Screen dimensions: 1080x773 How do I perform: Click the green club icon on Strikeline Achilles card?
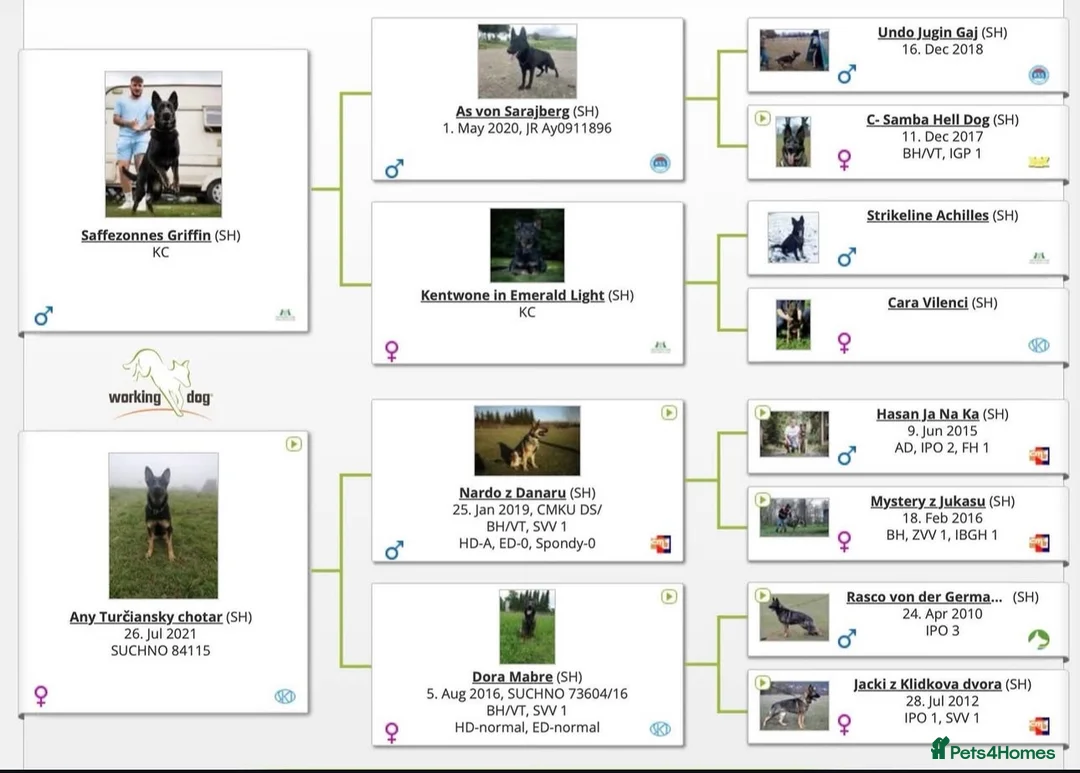pyautogui.click(x=1039, y=257)
